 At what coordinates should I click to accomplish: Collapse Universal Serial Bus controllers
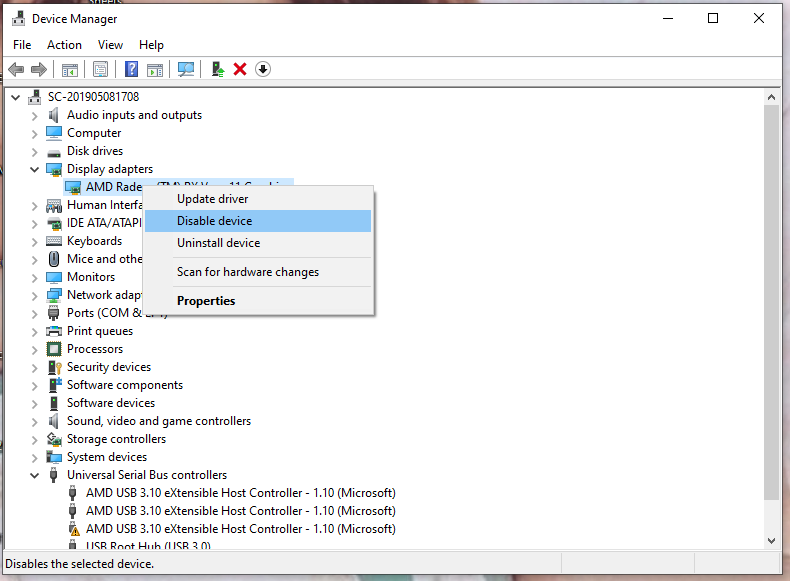pos(34,475)
